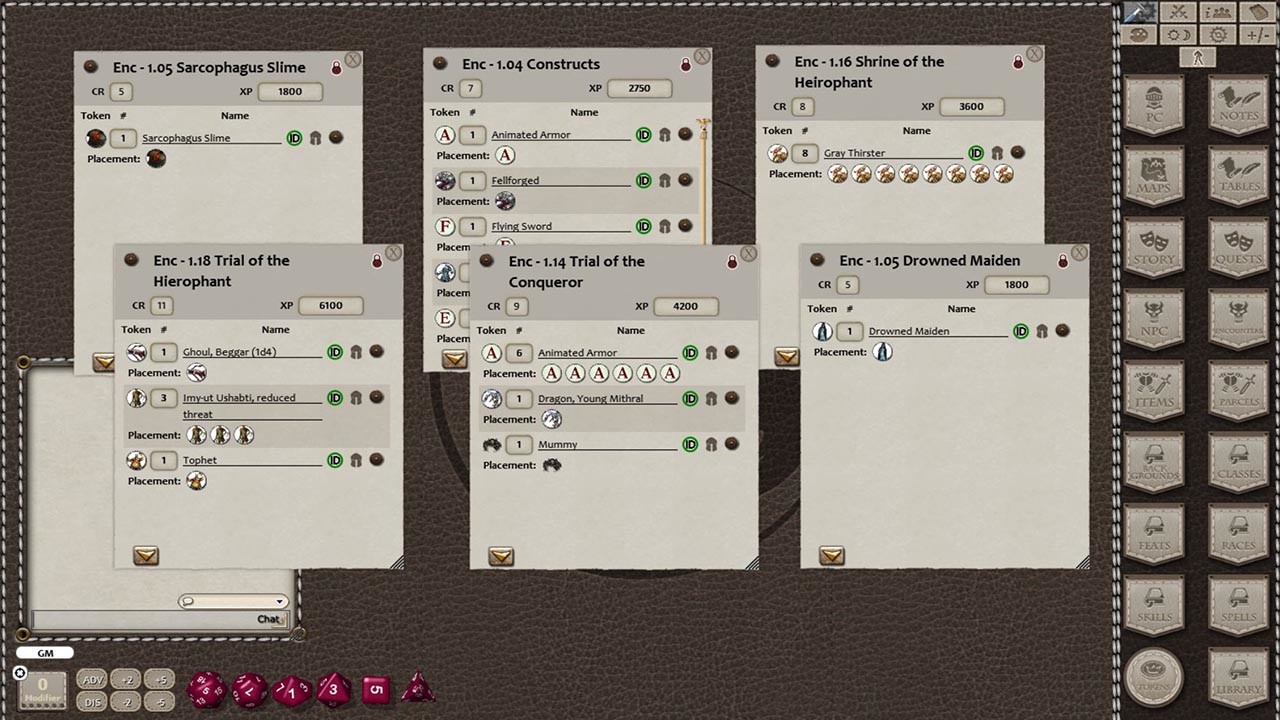The width and height of the screenshot is (1280, 720).
Task: Open the Encounters sidebar panel
Action: click(1237, 320)
